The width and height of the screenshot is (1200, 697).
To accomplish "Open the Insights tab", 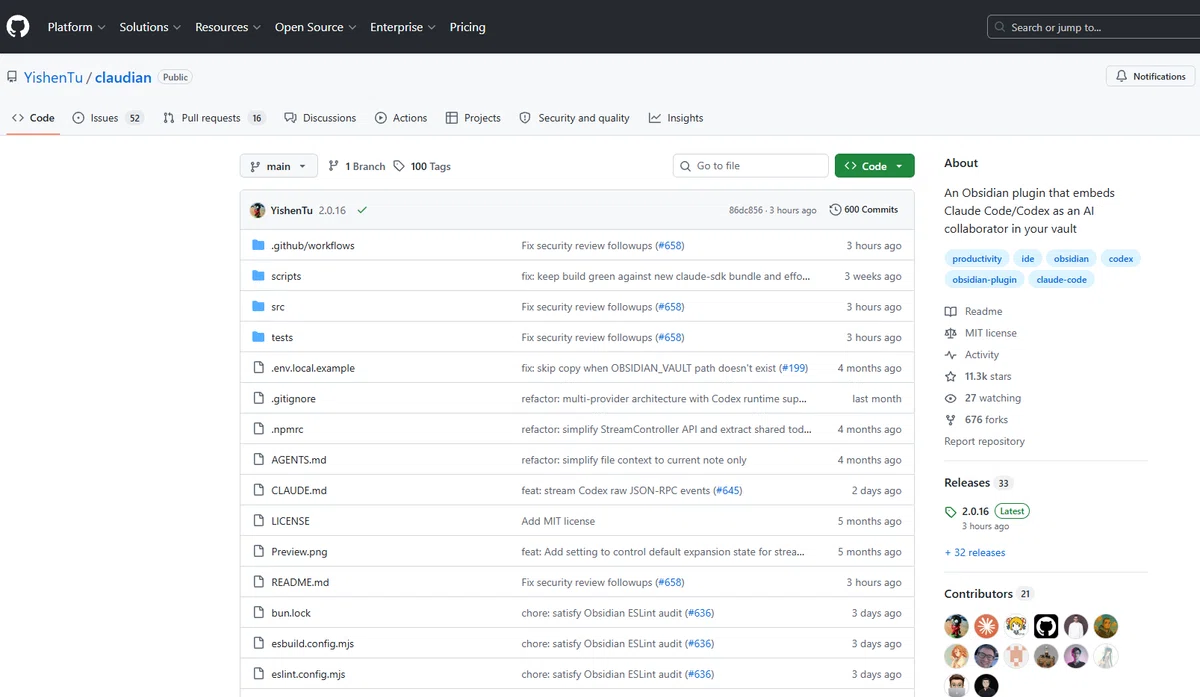I will [676, 118].
